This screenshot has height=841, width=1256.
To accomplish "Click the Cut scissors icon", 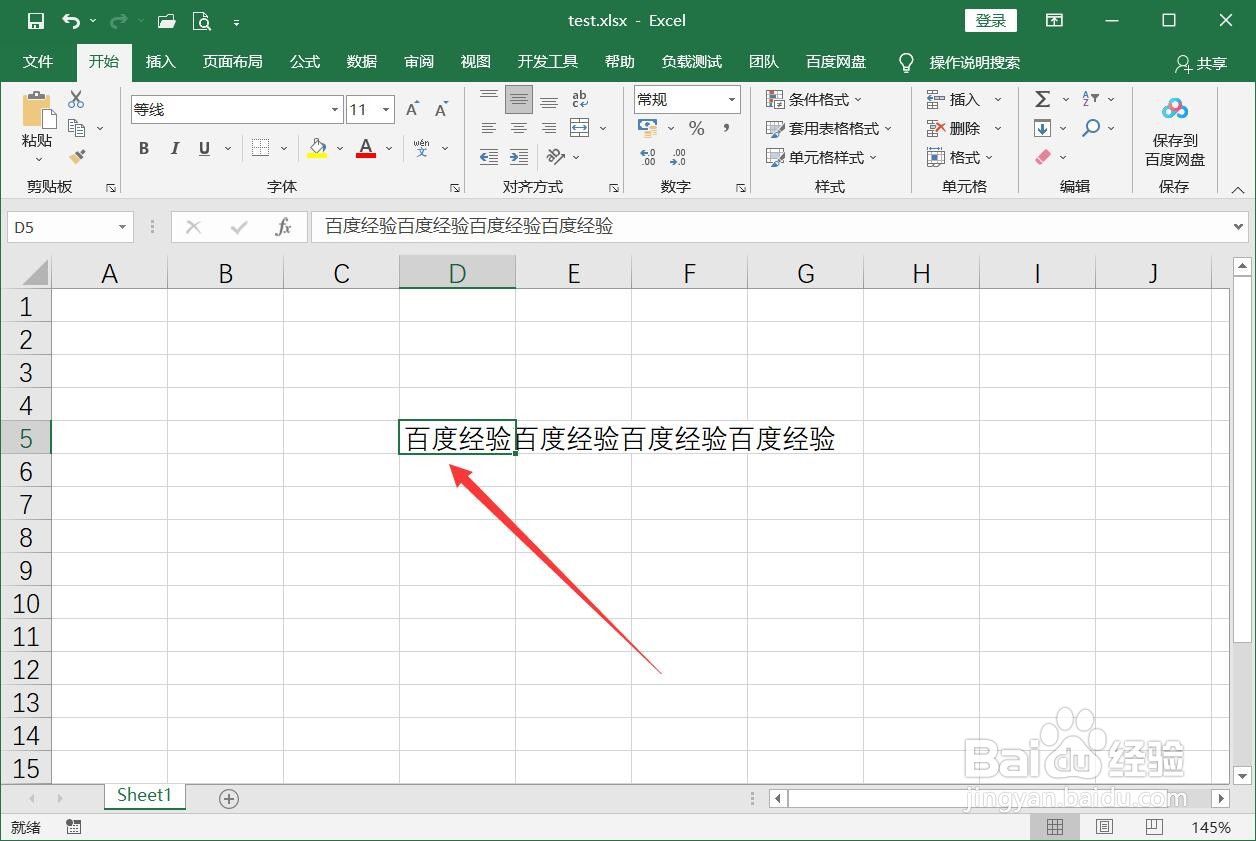I will pyautogui.click(x=76, y=99).
